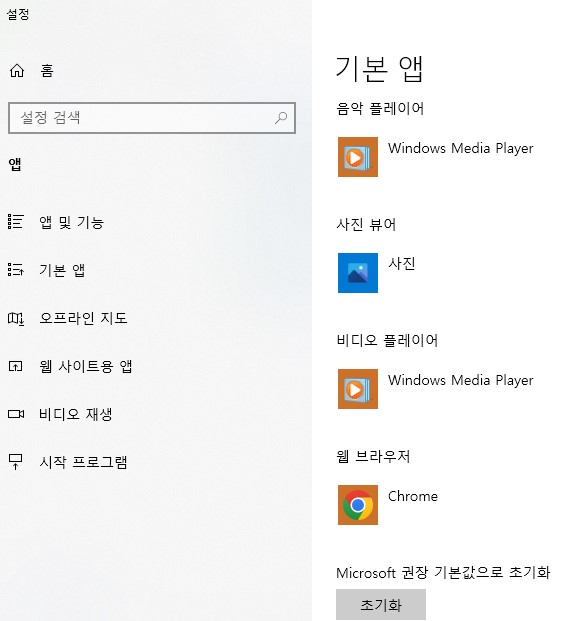564x621 pixels.
Task: Click the 사진 뷰어 heading text
Action: [366, 225]
